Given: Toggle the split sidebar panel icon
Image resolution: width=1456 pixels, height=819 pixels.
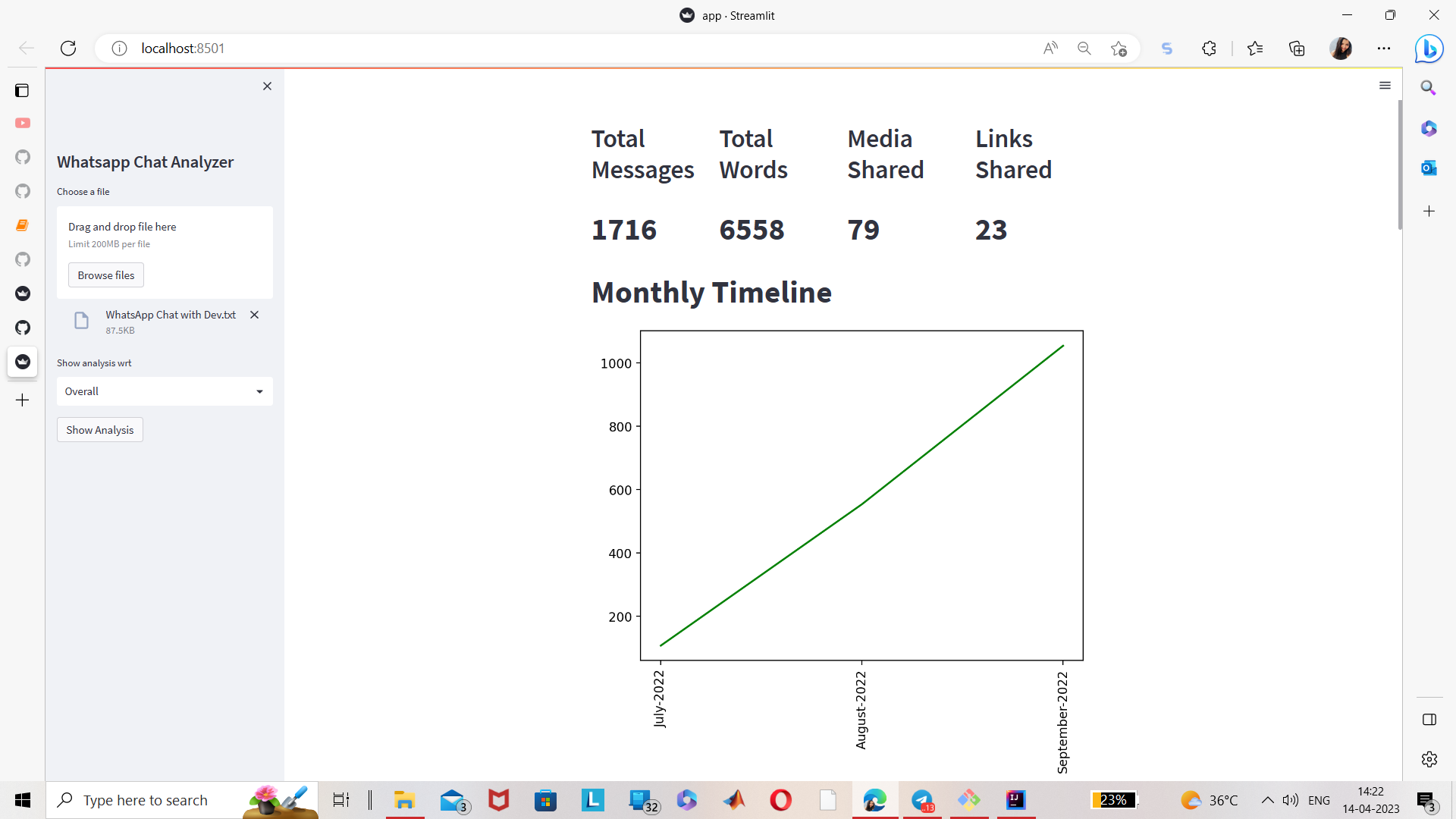Looking at the screenshot, I should pos(1429,720).
